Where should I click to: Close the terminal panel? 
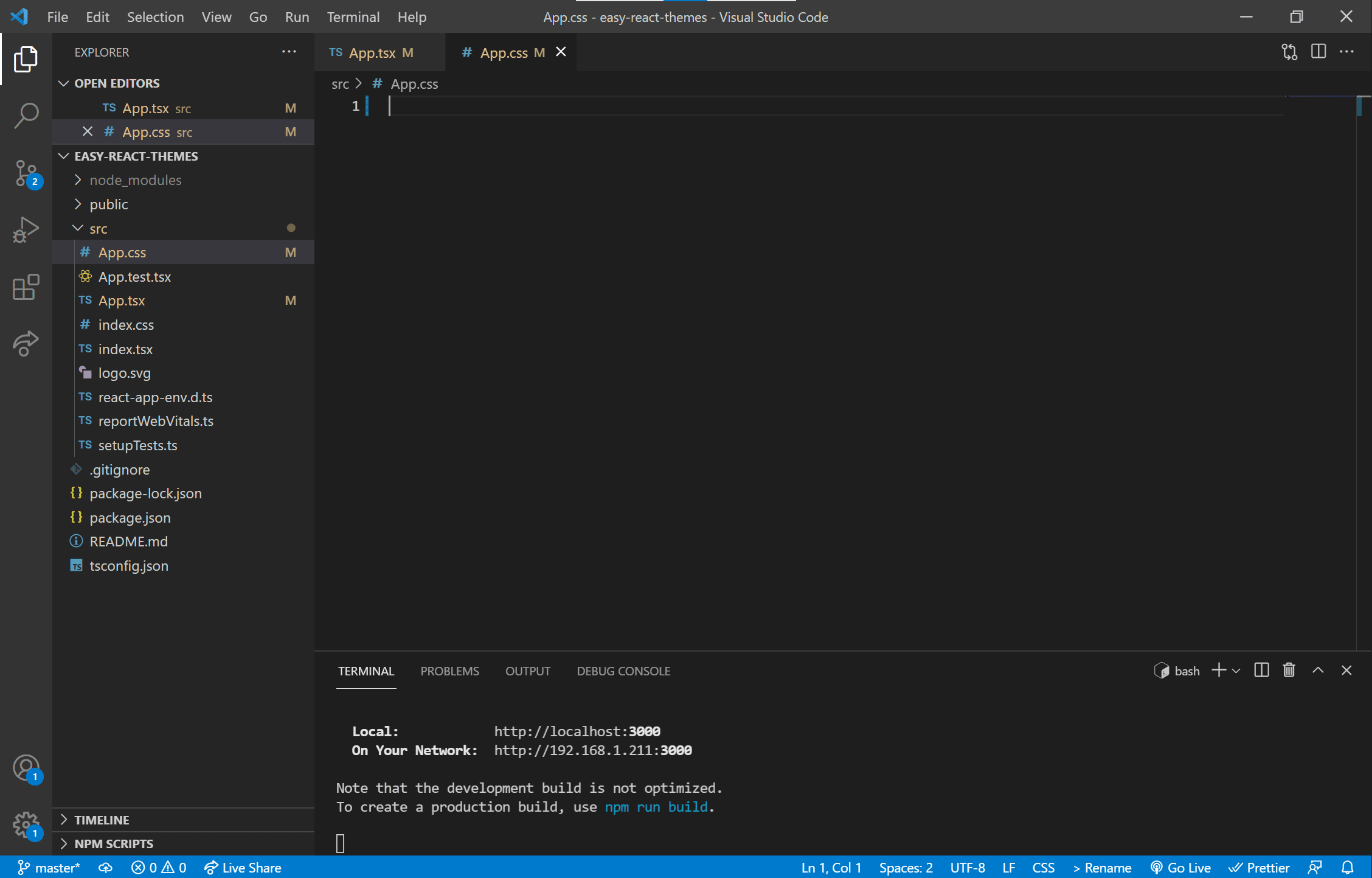(x=1346, y=671)
